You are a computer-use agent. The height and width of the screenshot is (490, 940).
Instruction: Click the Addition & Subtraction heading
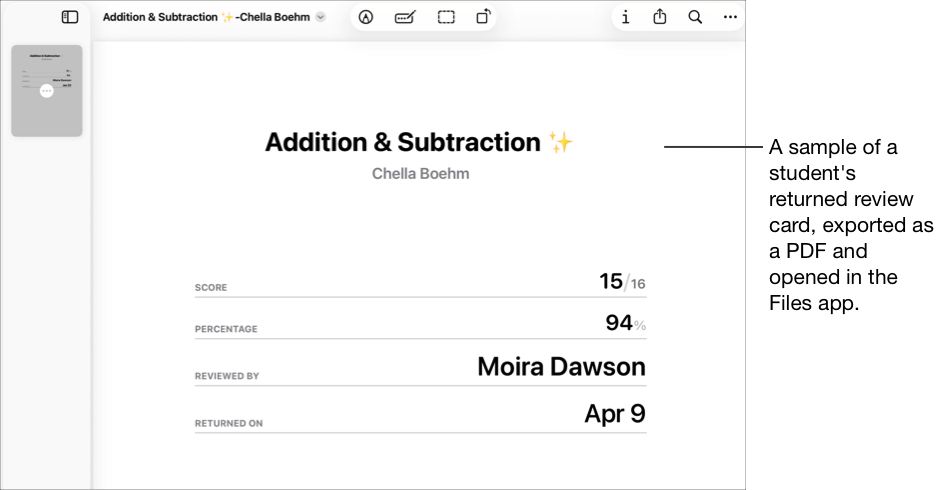pyautogui.click(x=403, y=142)
